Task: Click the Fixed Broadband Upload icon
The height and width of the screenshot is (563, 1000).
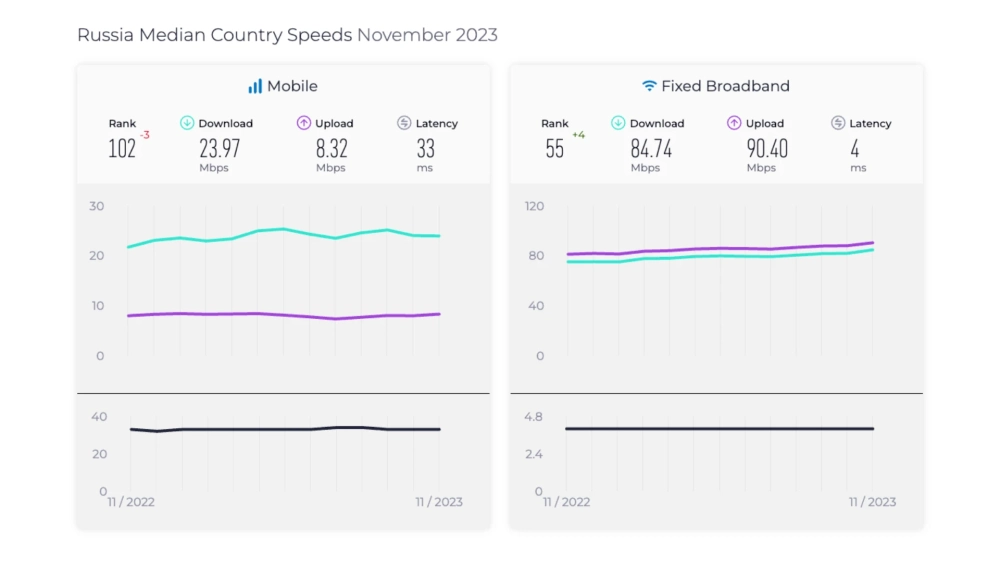Action: pyautogui.click(x=735, y=123)
